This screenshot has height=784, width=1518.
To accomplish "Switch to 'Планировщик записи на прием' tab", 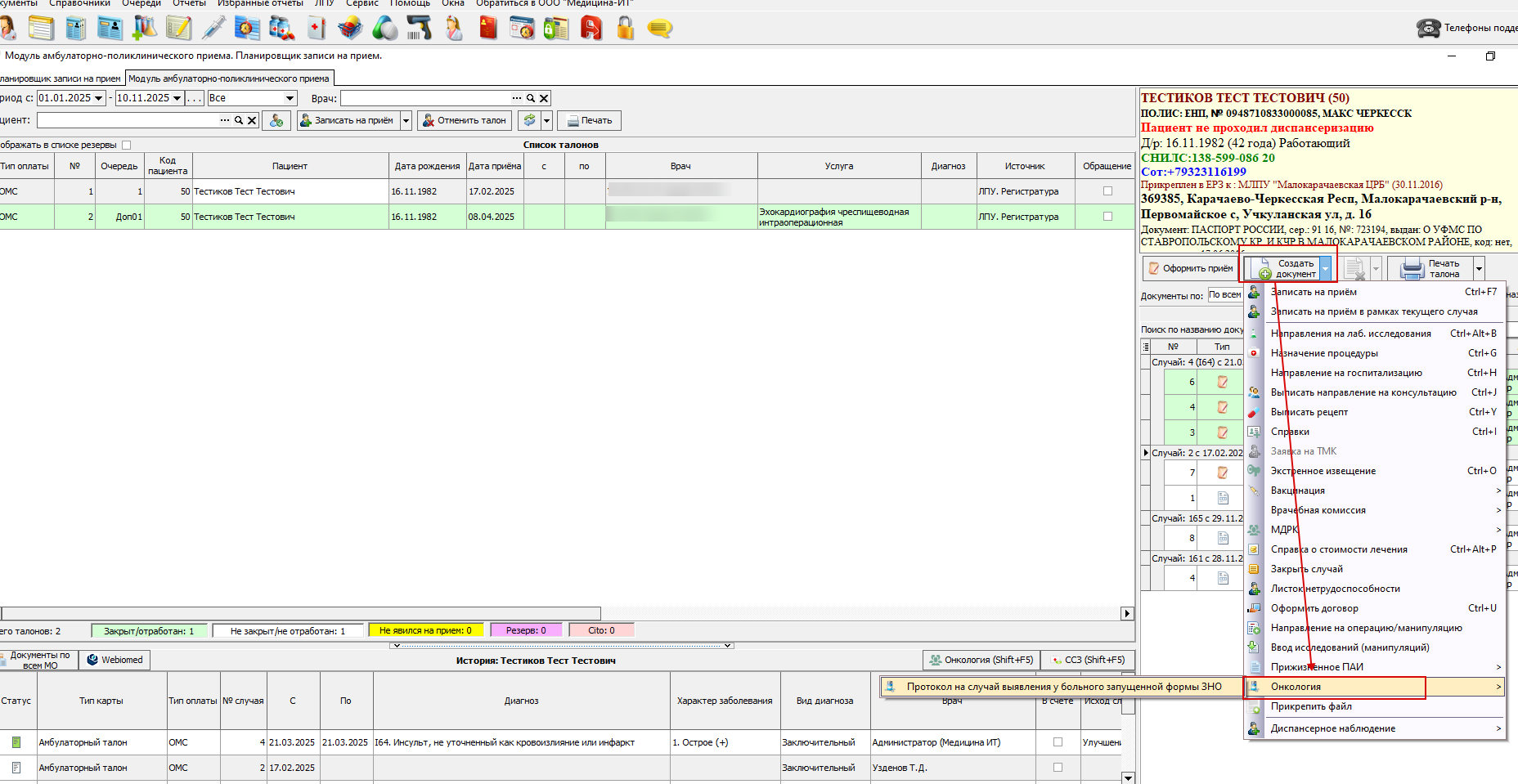I will tap(59, 78).
